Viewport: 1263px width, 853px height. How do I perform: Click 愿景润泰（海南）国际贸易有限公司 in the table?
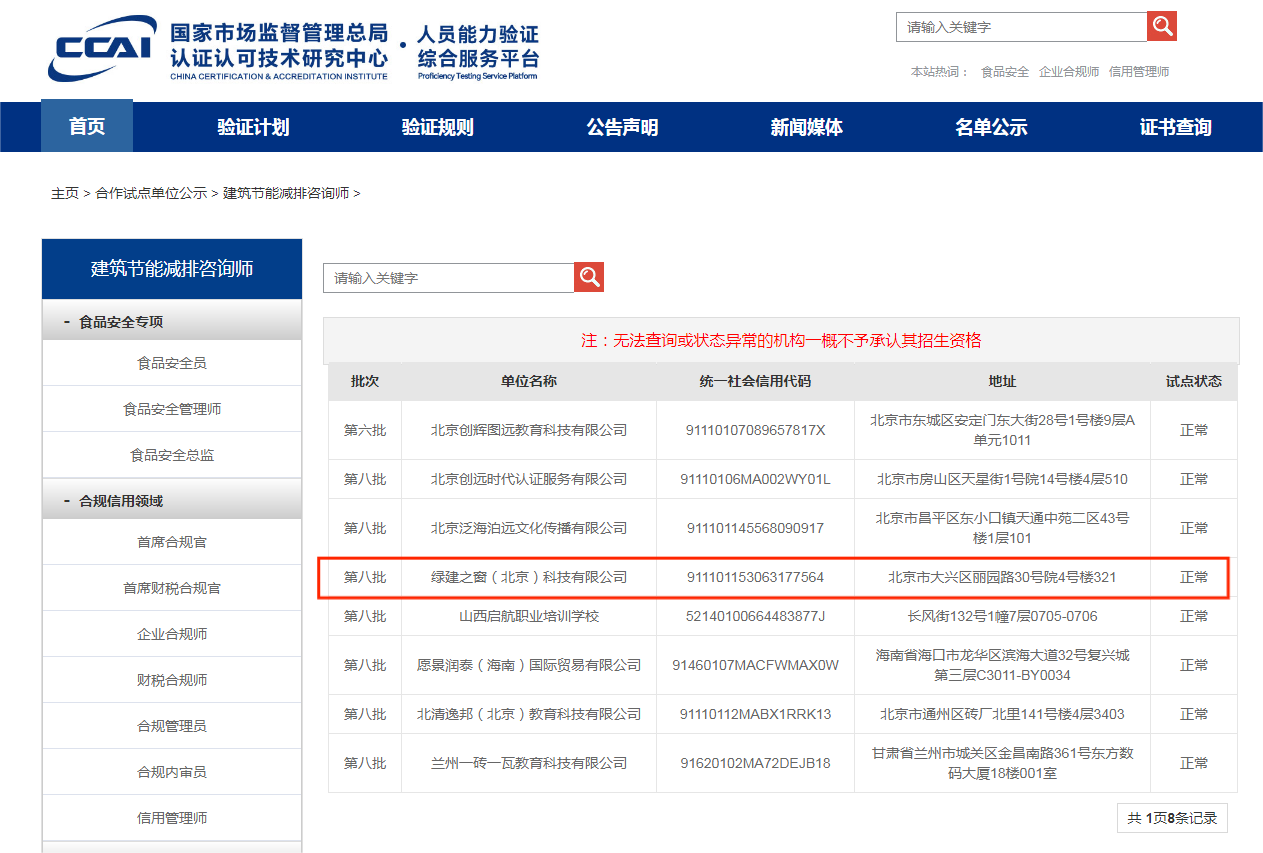[529, 665]
